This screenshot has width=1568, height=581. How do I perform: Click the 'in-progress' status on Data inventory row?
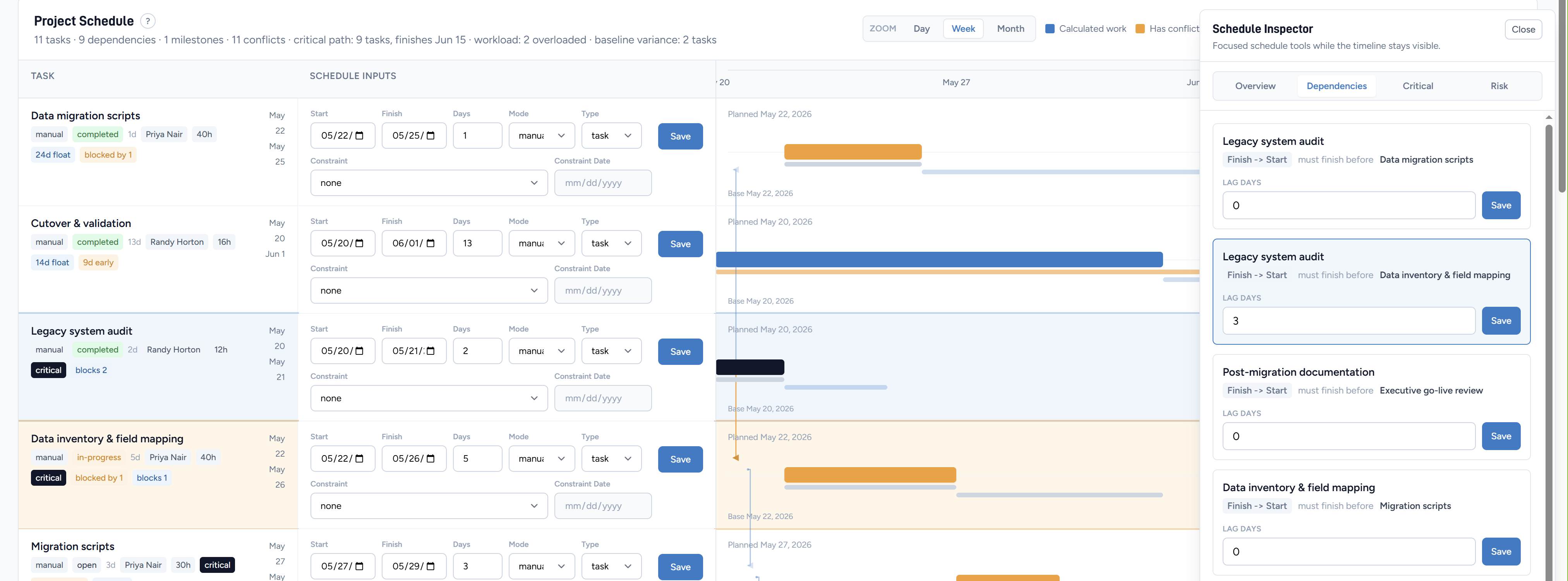[99, 457]
